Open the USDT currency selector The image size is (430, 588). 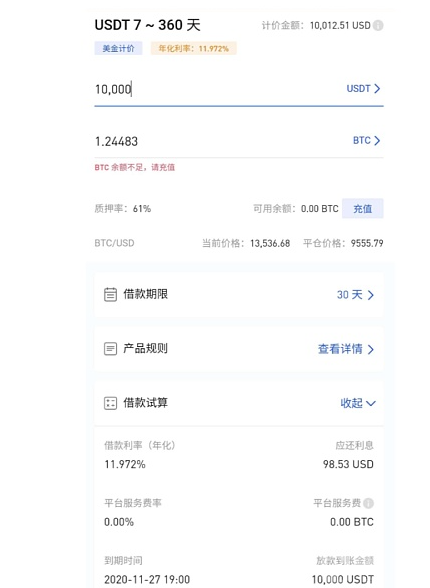[x=363, y=89]
